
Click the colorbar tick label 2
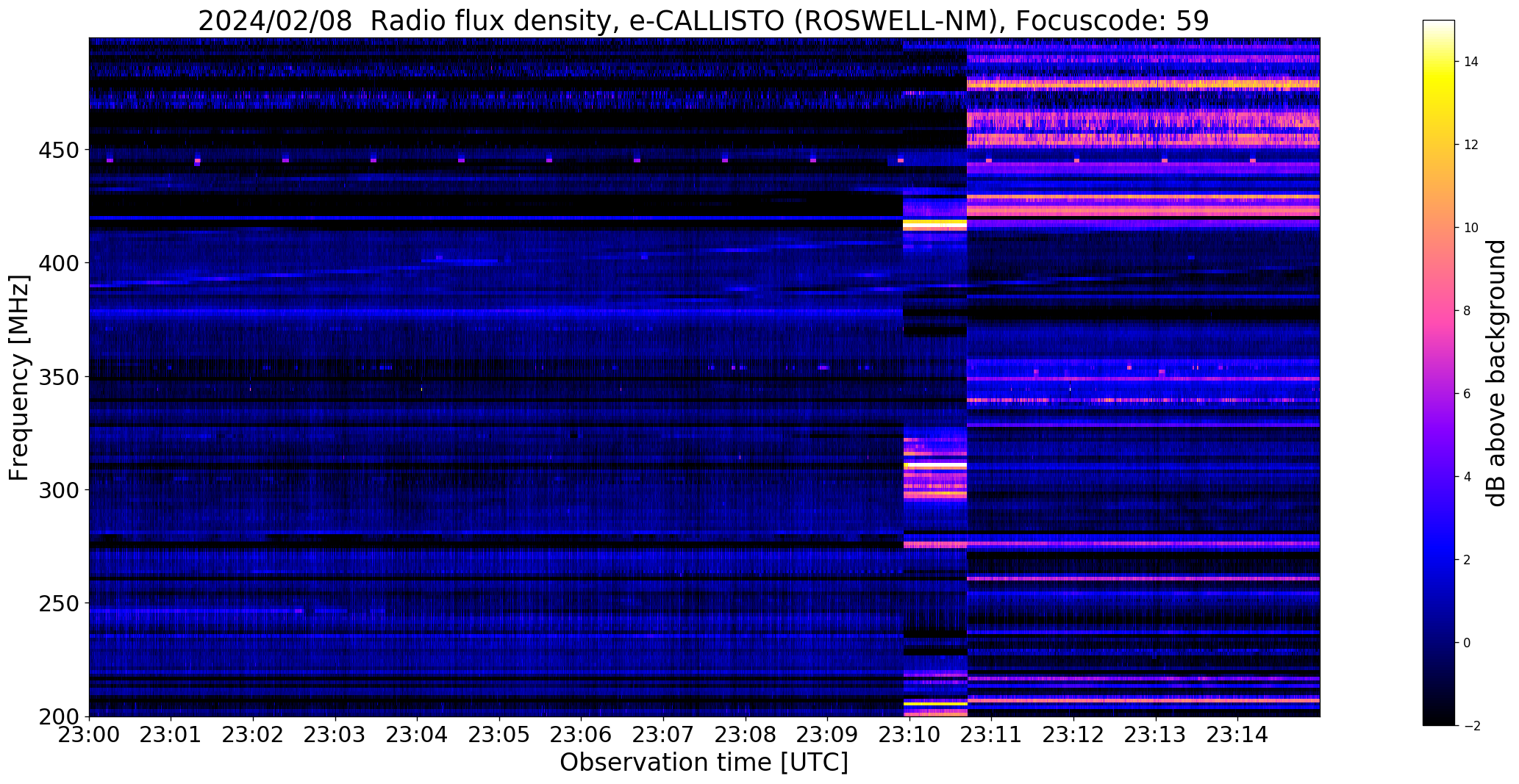tap(1468, 560)
